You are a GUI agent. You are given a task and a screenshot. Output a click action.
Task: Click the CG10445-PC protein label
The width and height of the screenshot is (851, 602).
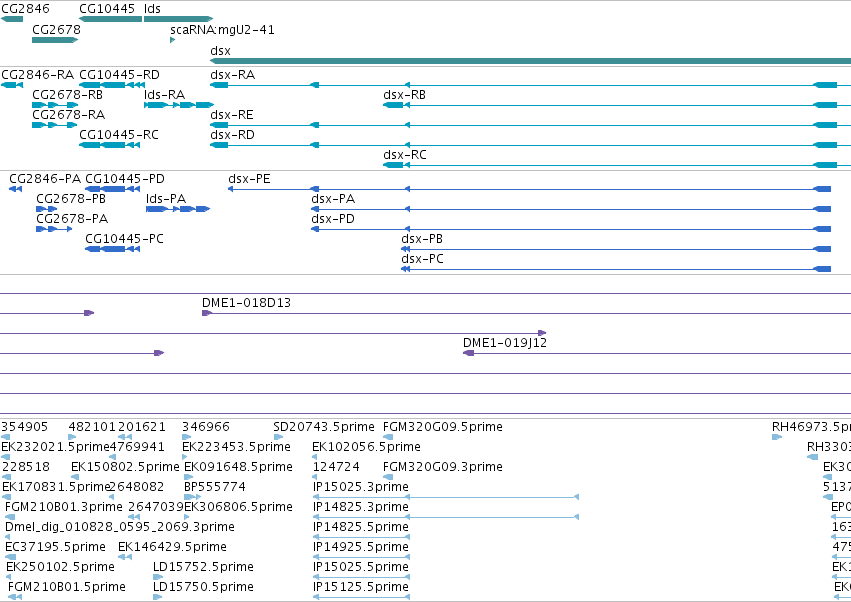[124, 239]
